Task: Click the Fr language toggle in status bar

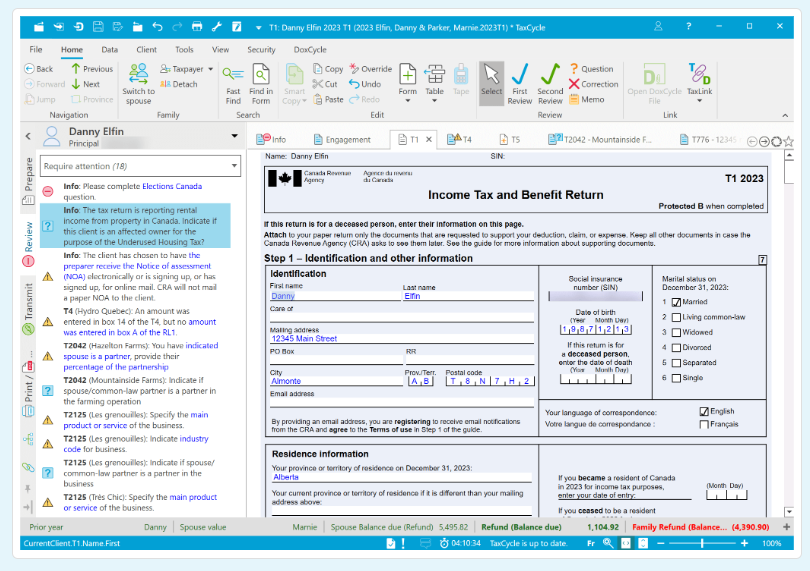Action: (x=591, y=543)
